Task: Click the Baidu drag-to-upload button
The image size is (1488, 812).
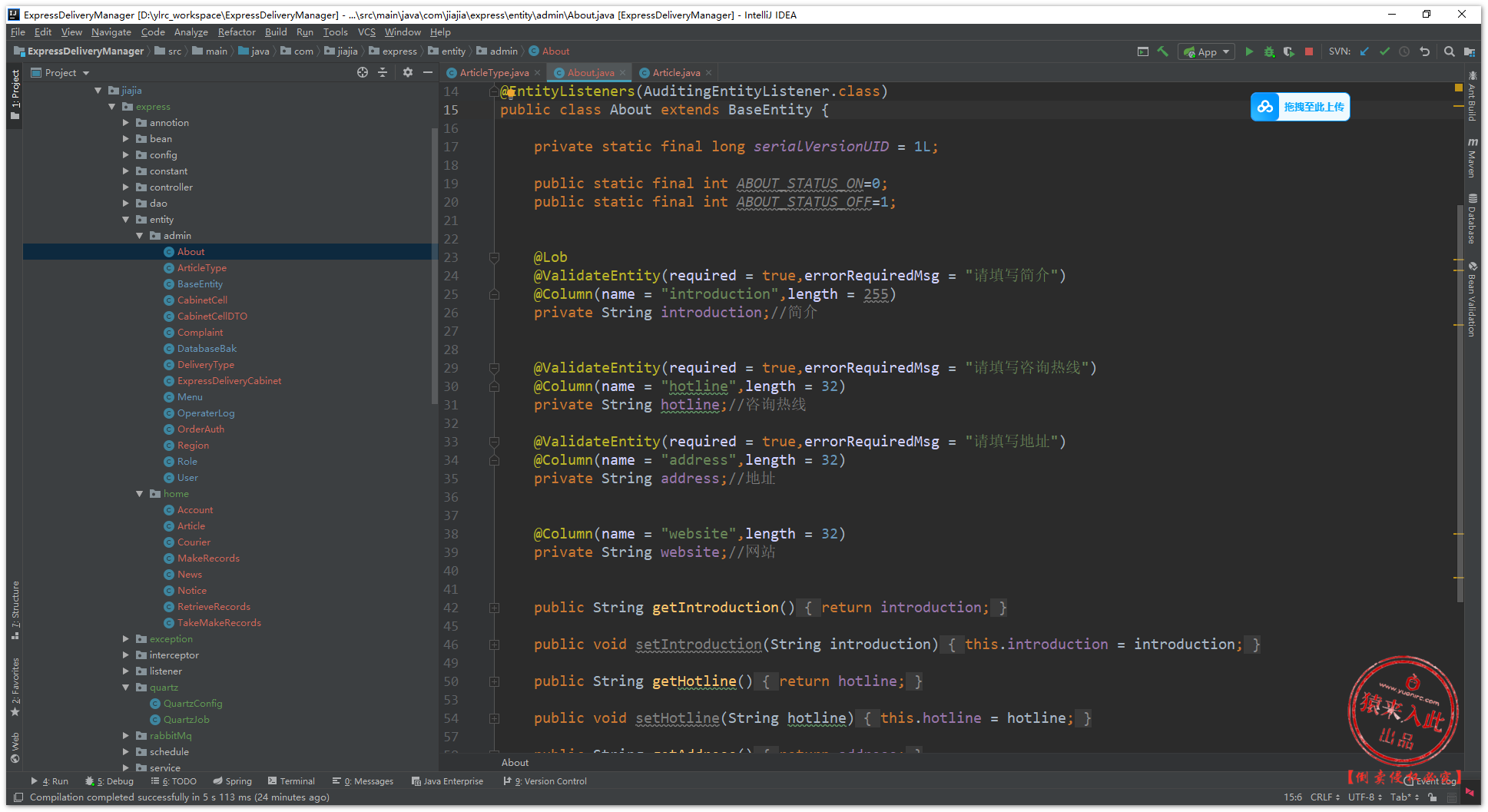Action: tap(1300, 107)
